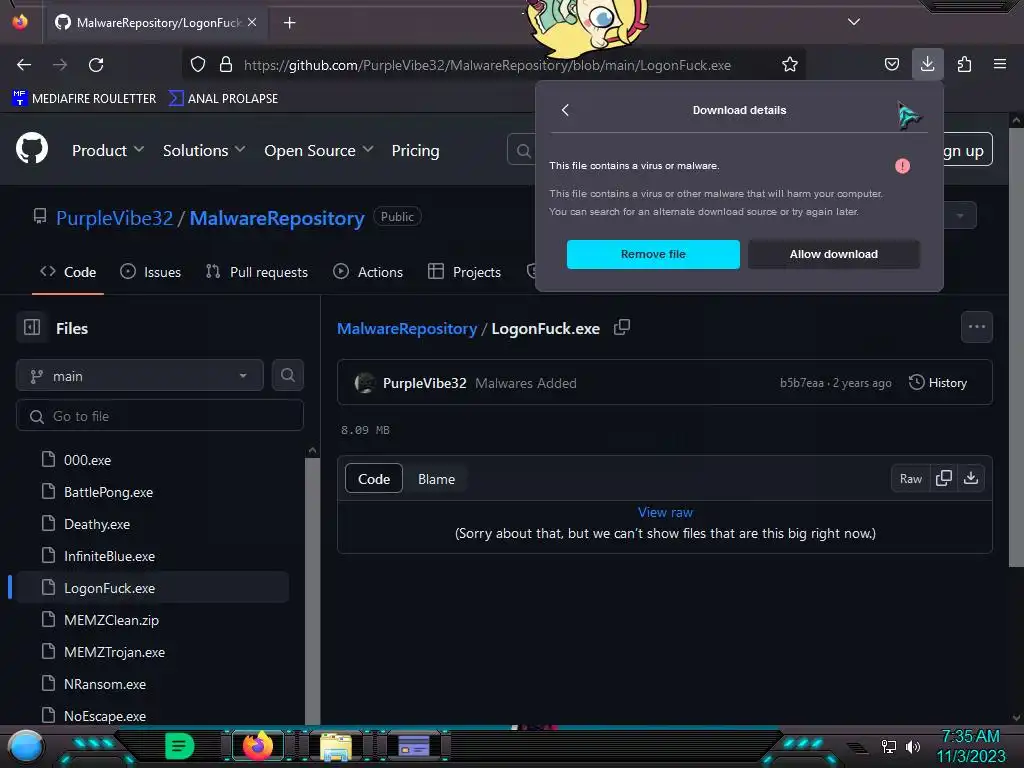1024x768 pixels.
Task: Switch to the Issues tab
Action: pos(150,272)
